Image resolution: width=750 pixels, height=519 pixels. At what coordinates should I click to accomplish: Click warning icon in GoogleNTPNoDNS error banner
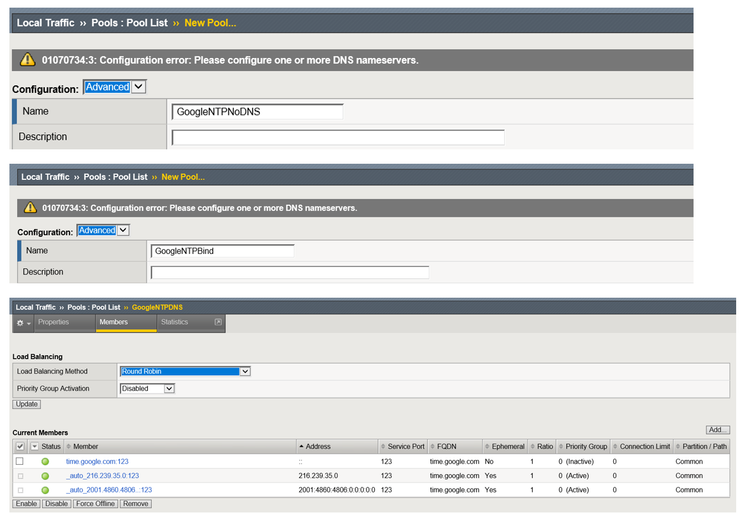pyautogui.click(x=27, y=60)
